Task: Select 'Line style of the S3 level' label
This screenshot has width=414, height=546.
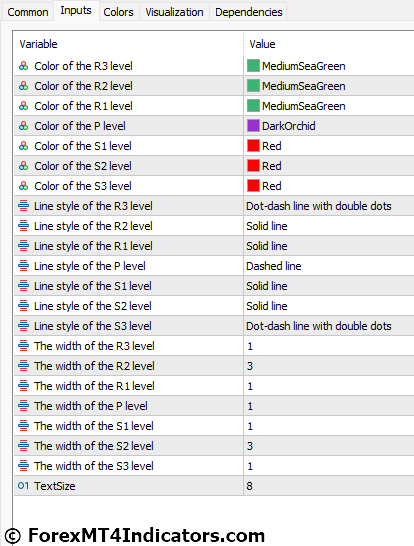Action: tap(93, 326)
